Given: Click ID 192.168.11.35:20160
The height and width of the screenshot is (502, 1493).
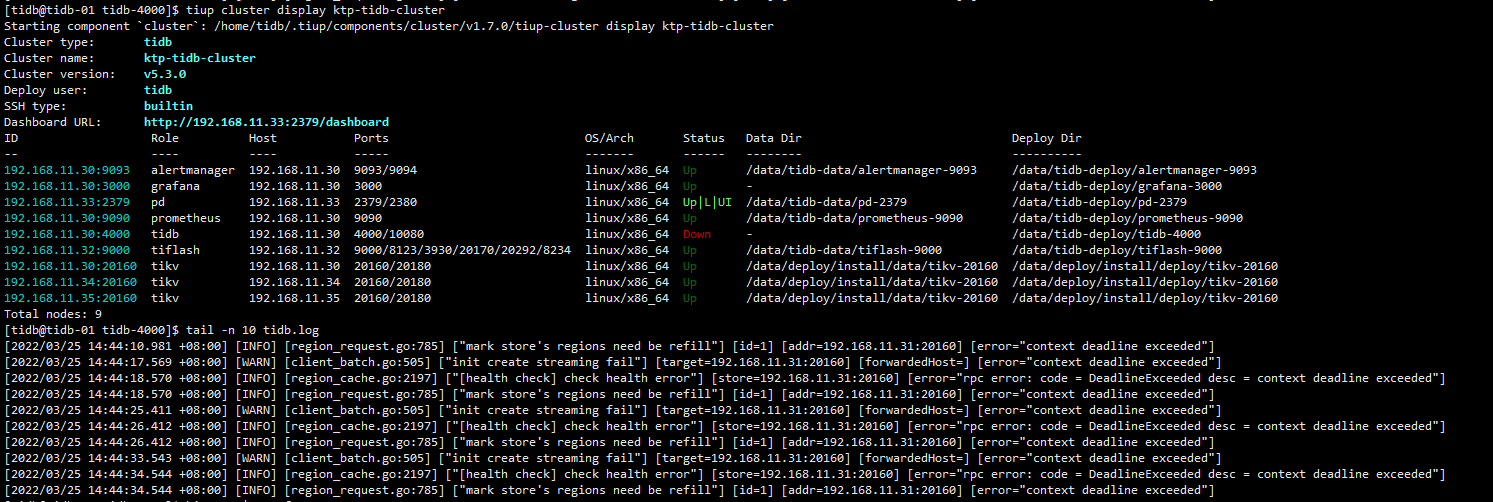Looking at the screenshot, I should pyautogui.click(x=71, y=298).
